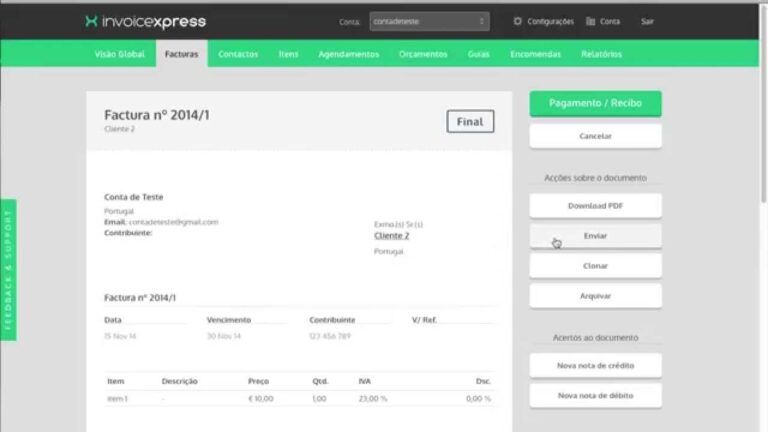The height and width of the screenshot is (432, 768).
Task: Download the invoice PDF
Action: click(x=595, y=206)
